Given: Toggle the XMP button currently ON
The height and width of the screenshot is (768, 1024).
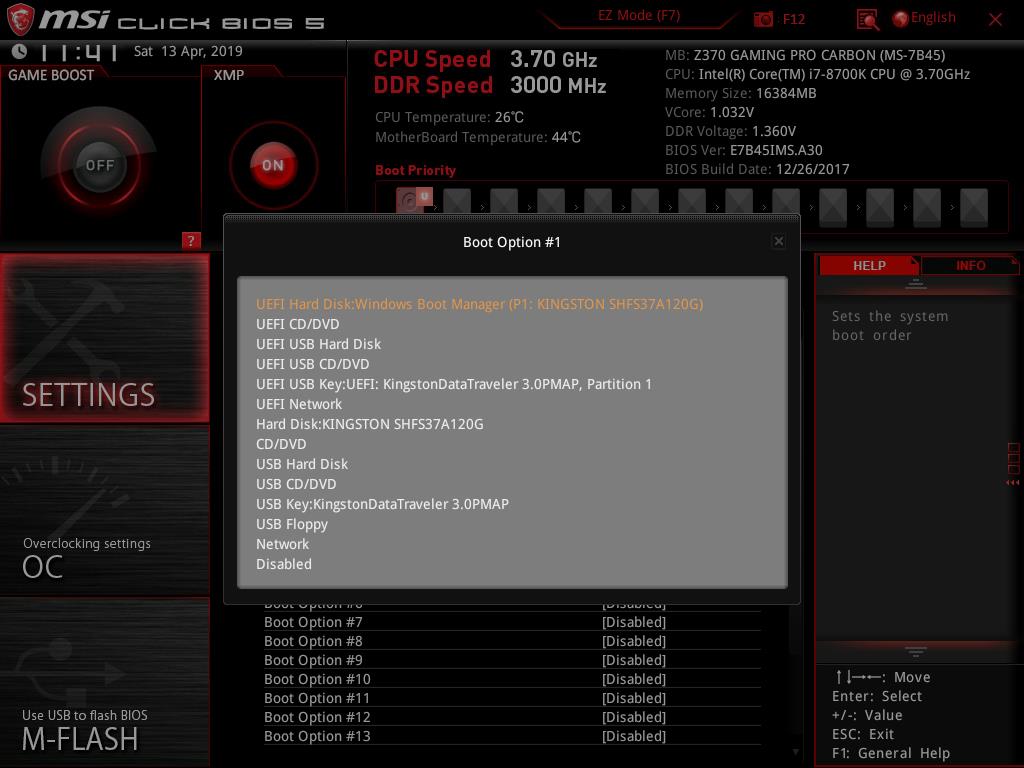Looking at the screenshot, I should pos(273,165).
